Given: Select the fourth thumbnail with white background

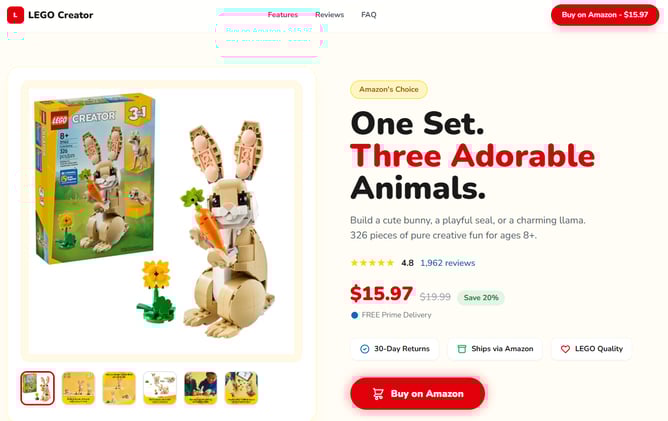Looking at the screenshot, I should coord(160,388).
